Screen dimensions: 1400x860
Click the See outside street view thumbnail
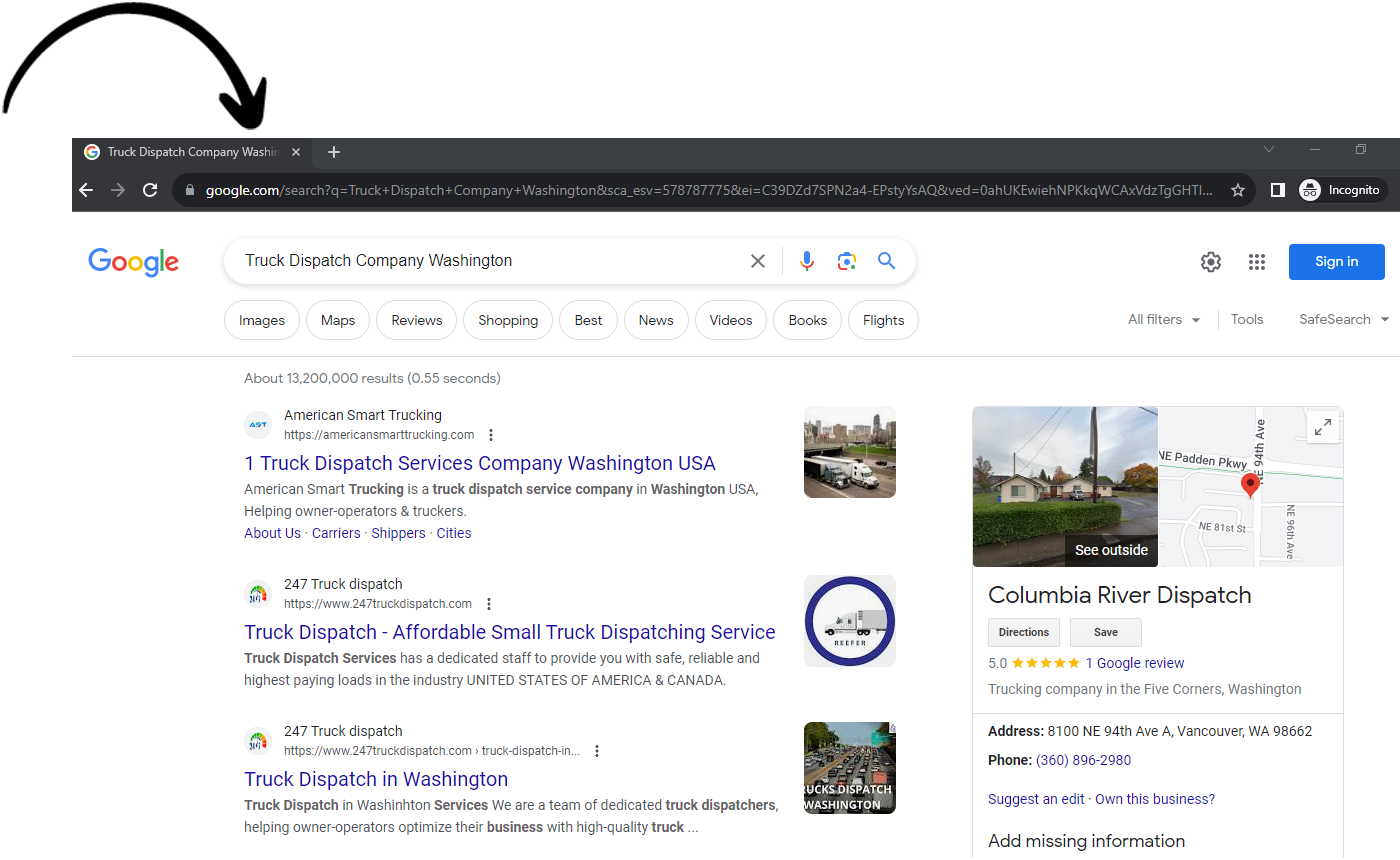(x=1065, y=487)
